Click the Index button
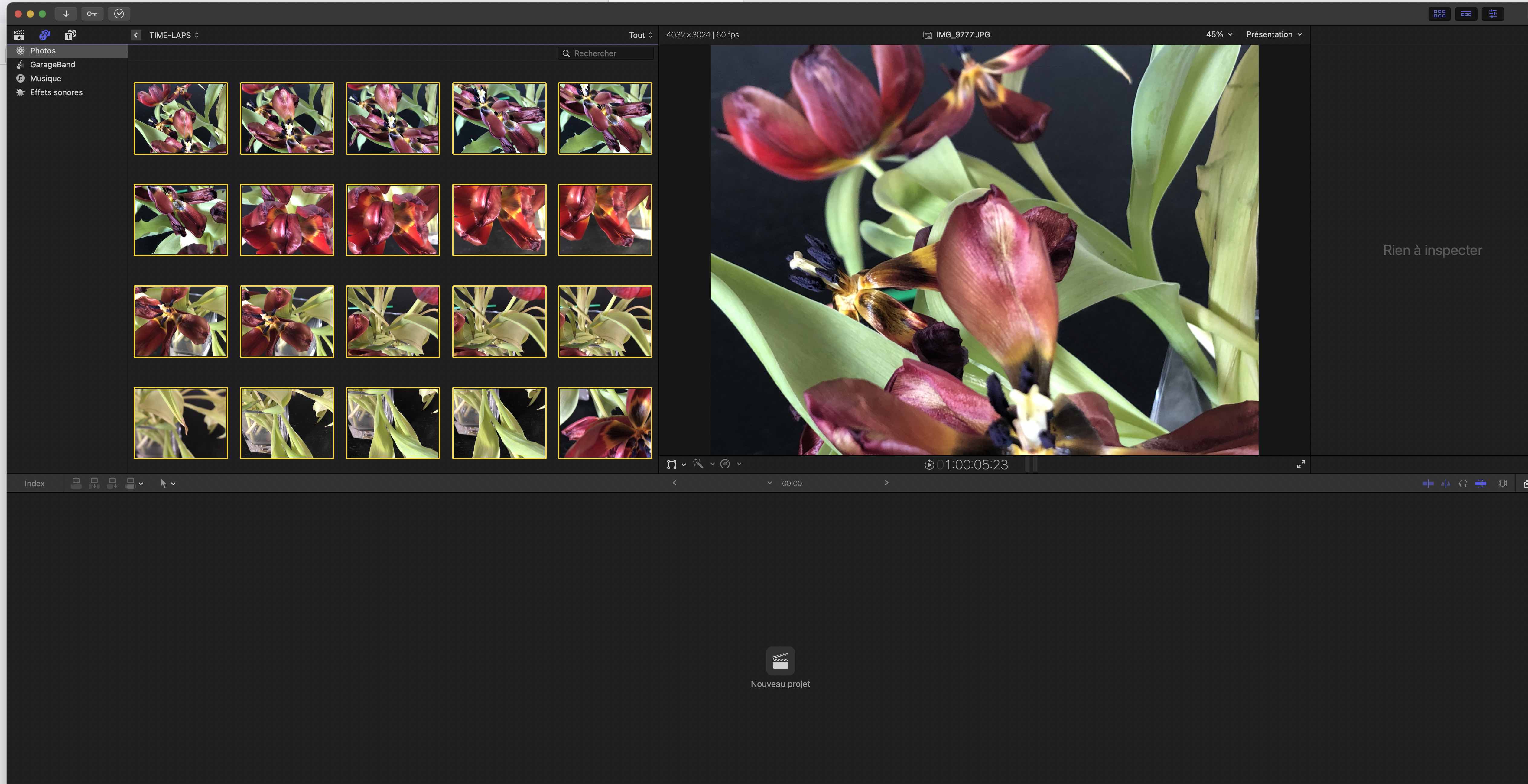 [x=34, y=483]
